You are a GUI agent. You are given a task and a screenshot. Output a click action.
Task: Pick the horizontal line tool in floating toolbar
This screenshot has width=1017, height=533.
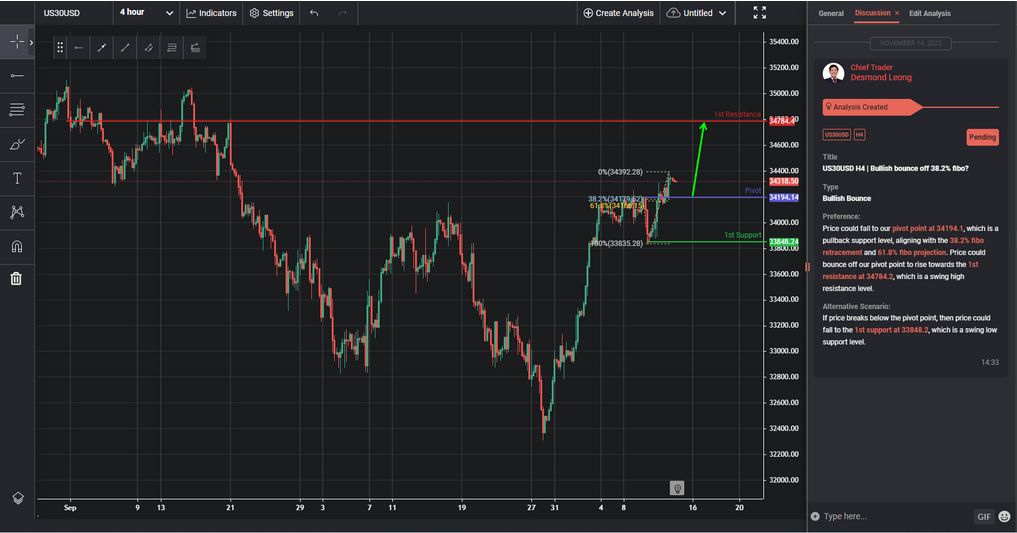pos(78,47)
